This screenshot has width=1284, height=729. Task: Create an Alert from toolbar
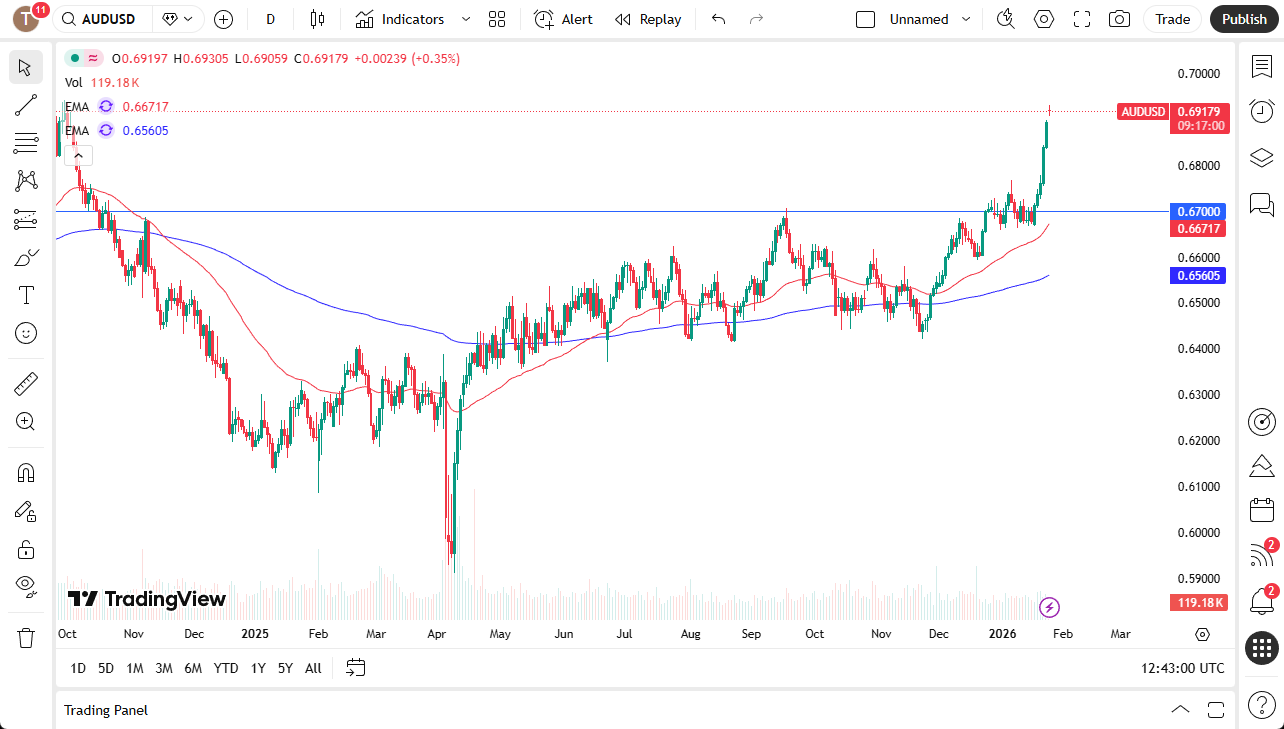[564, 19]
